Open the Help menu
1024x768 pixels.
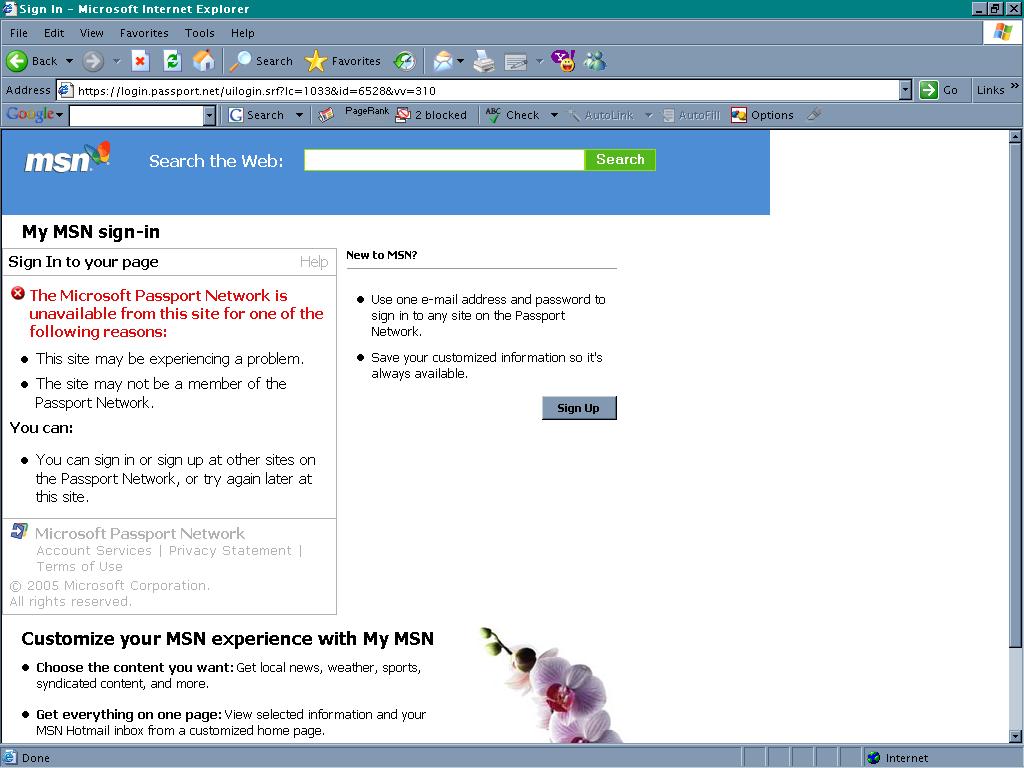click(x=242, y=33)
